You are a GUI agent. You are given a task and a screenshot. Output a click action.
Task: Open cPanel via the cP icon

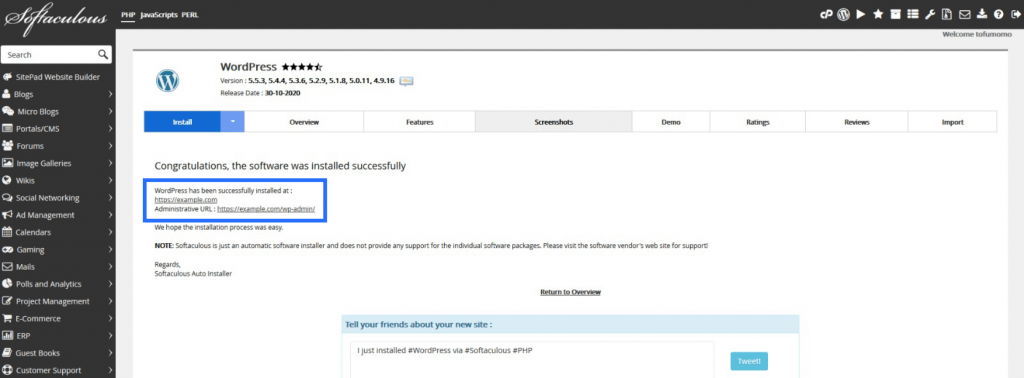[x=826, y=14]
